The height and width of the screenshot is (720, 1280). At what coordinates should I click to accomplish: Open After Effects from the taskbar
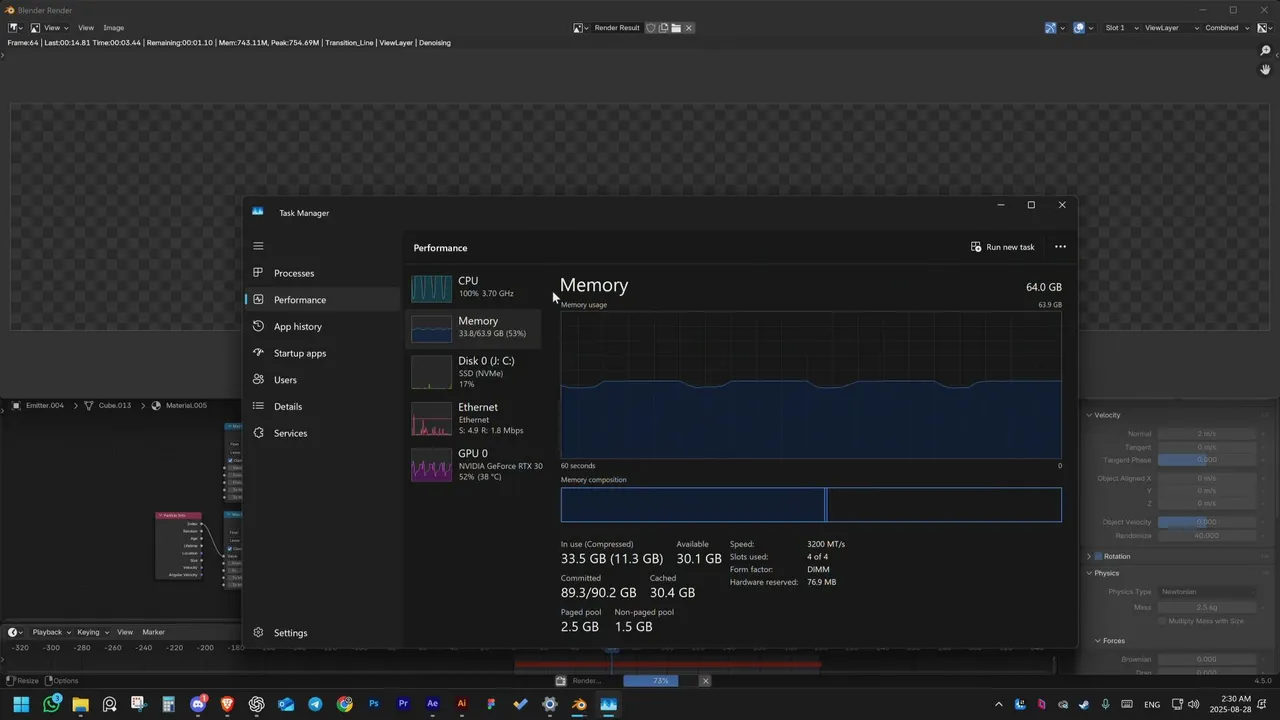pos(432,704)
